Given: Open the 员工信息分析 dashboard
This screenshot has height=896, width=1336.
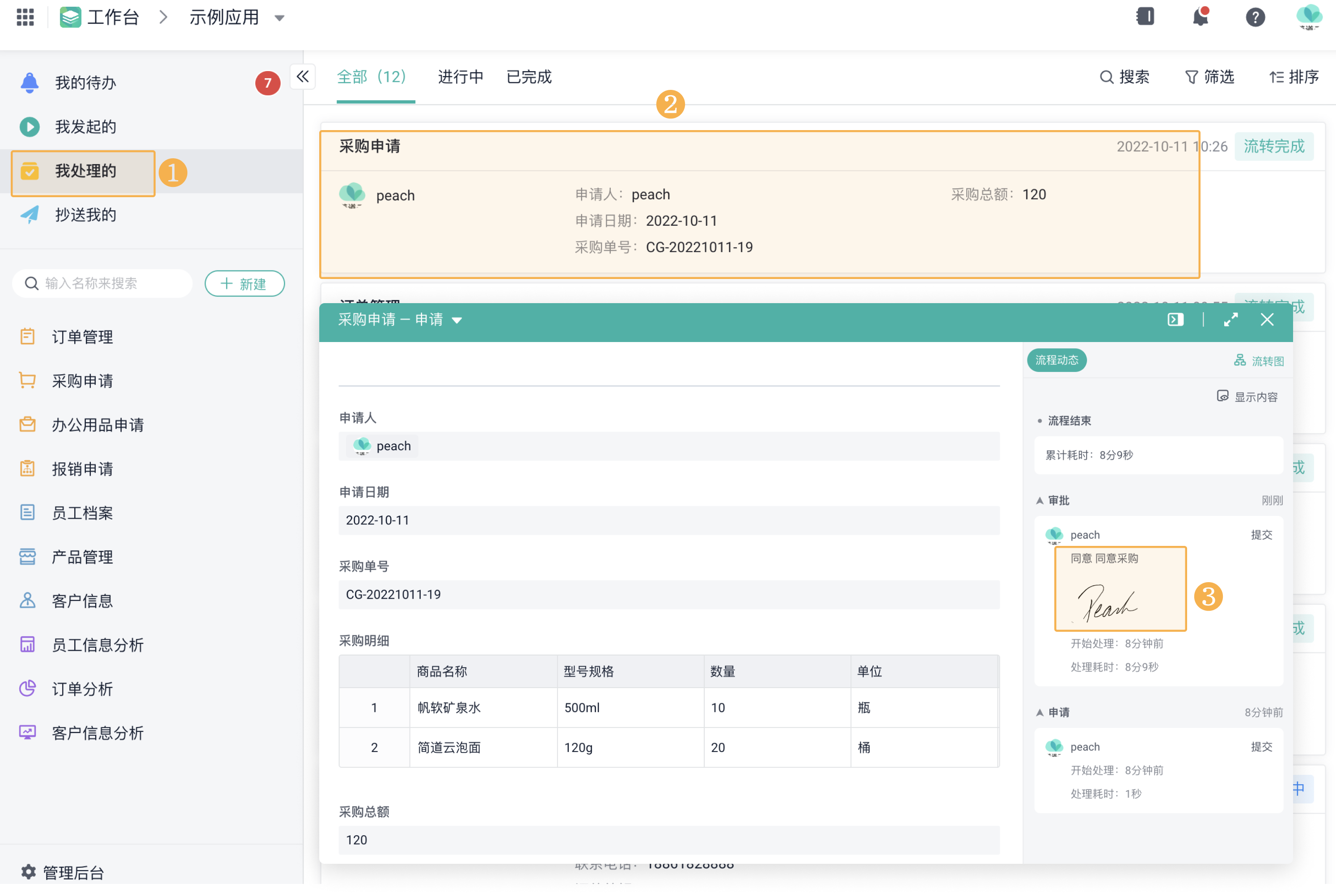Looking at the screenshot, I should pyautogui.click(x=98, y=645).
